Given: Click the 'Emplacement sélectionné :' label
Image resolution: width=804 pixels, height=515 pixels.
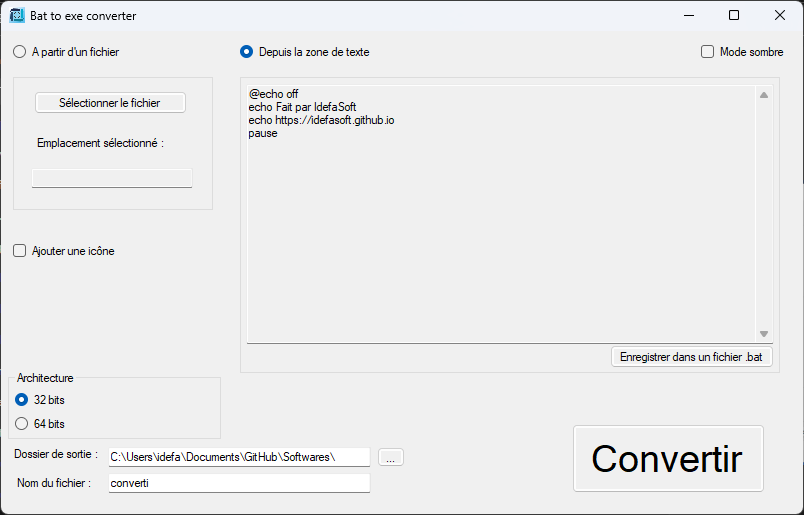Looking at the screenshot, I should tap(100, 143).
